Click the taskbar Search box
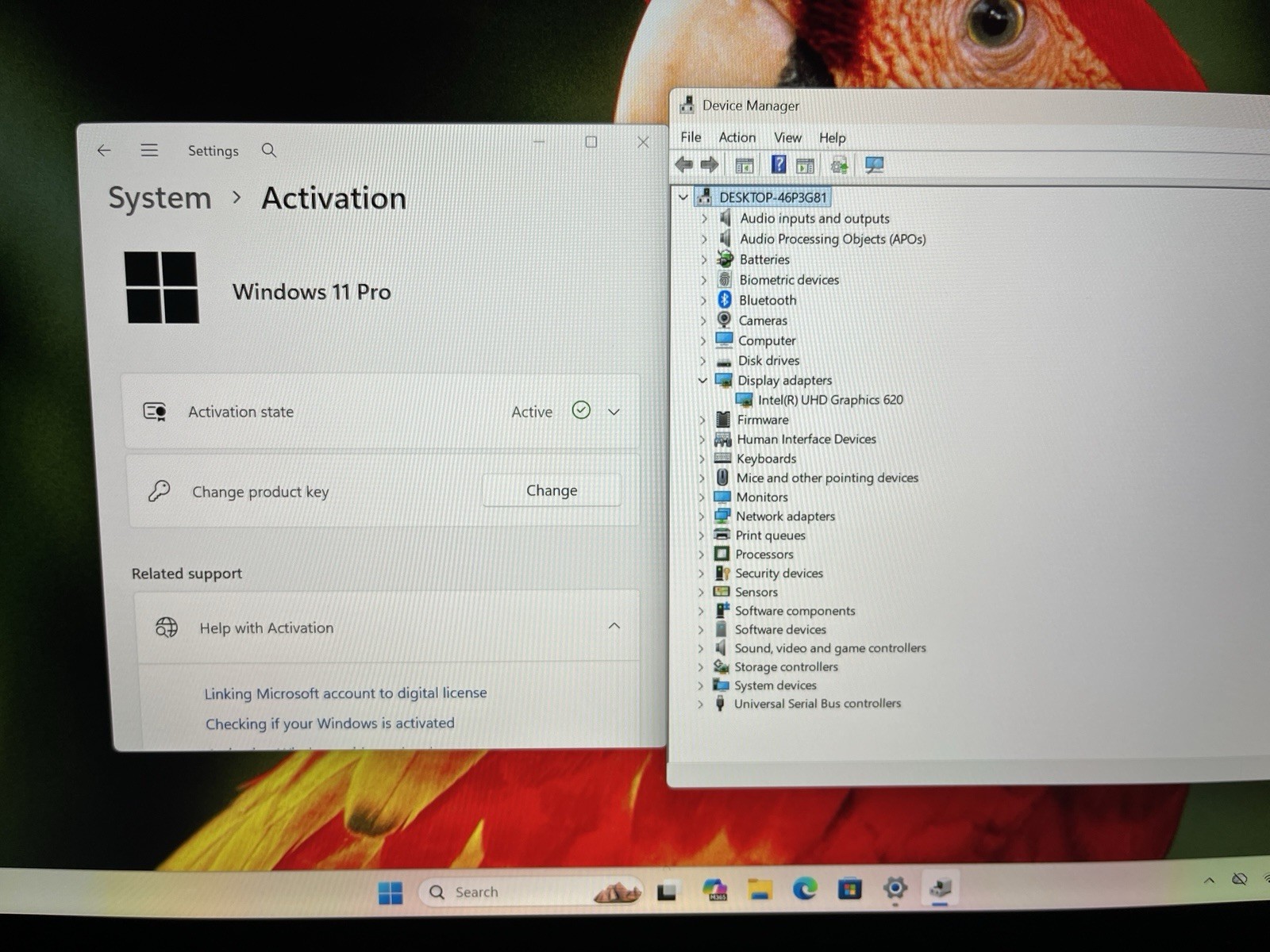1270x952 pixels. click(530, 892)
